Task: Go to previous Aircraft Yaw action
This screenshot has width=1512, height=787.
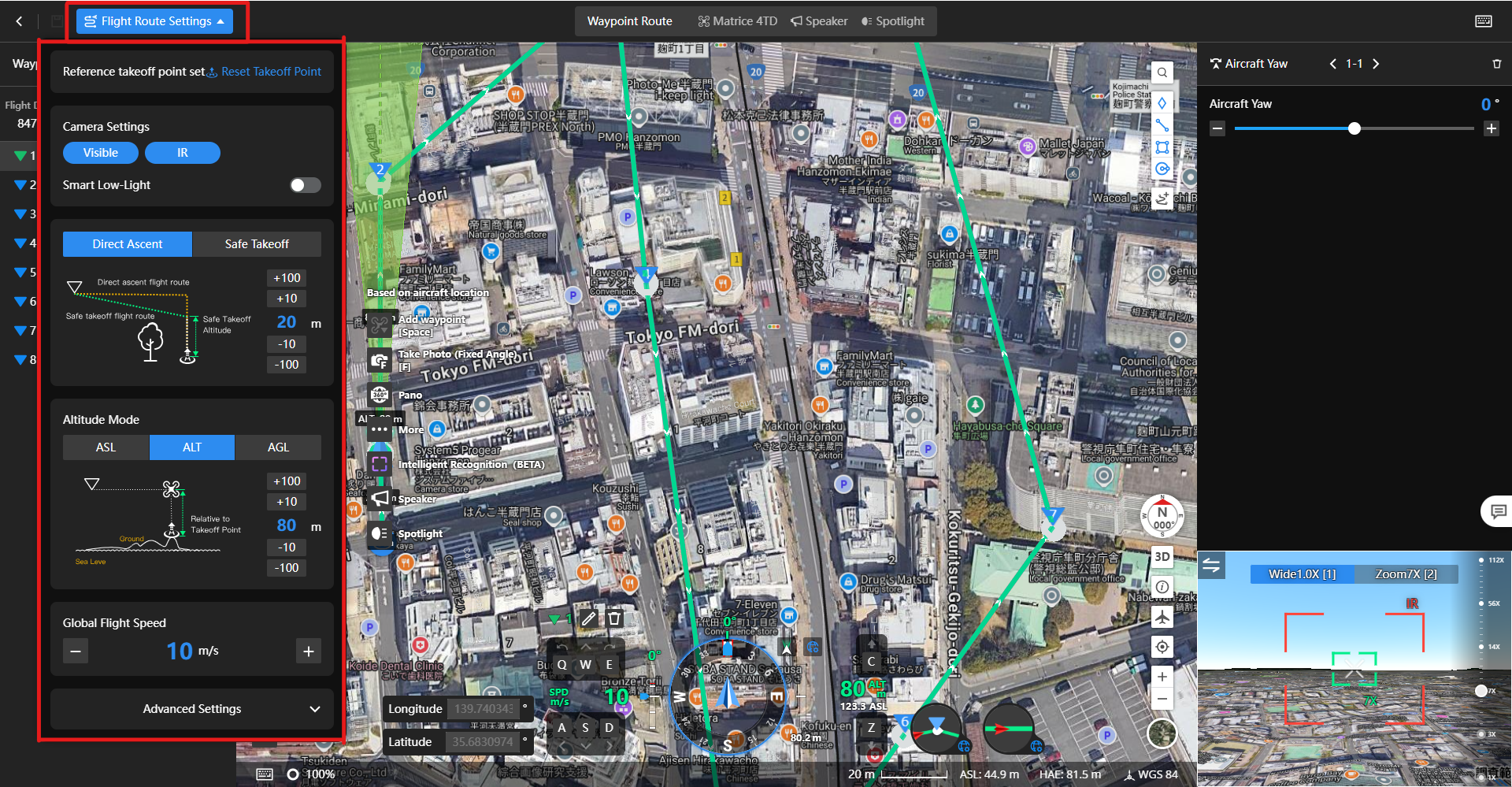Action: coord(1333,64)
